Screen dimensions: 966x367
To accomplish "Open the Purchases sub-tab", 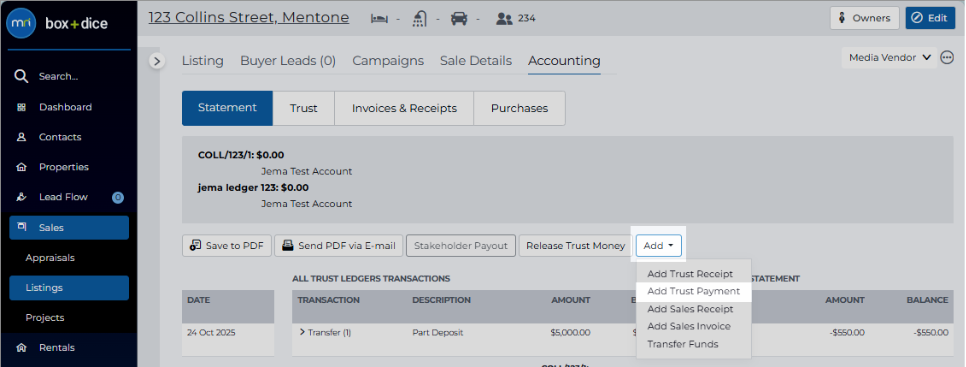I will pos(519,108).
